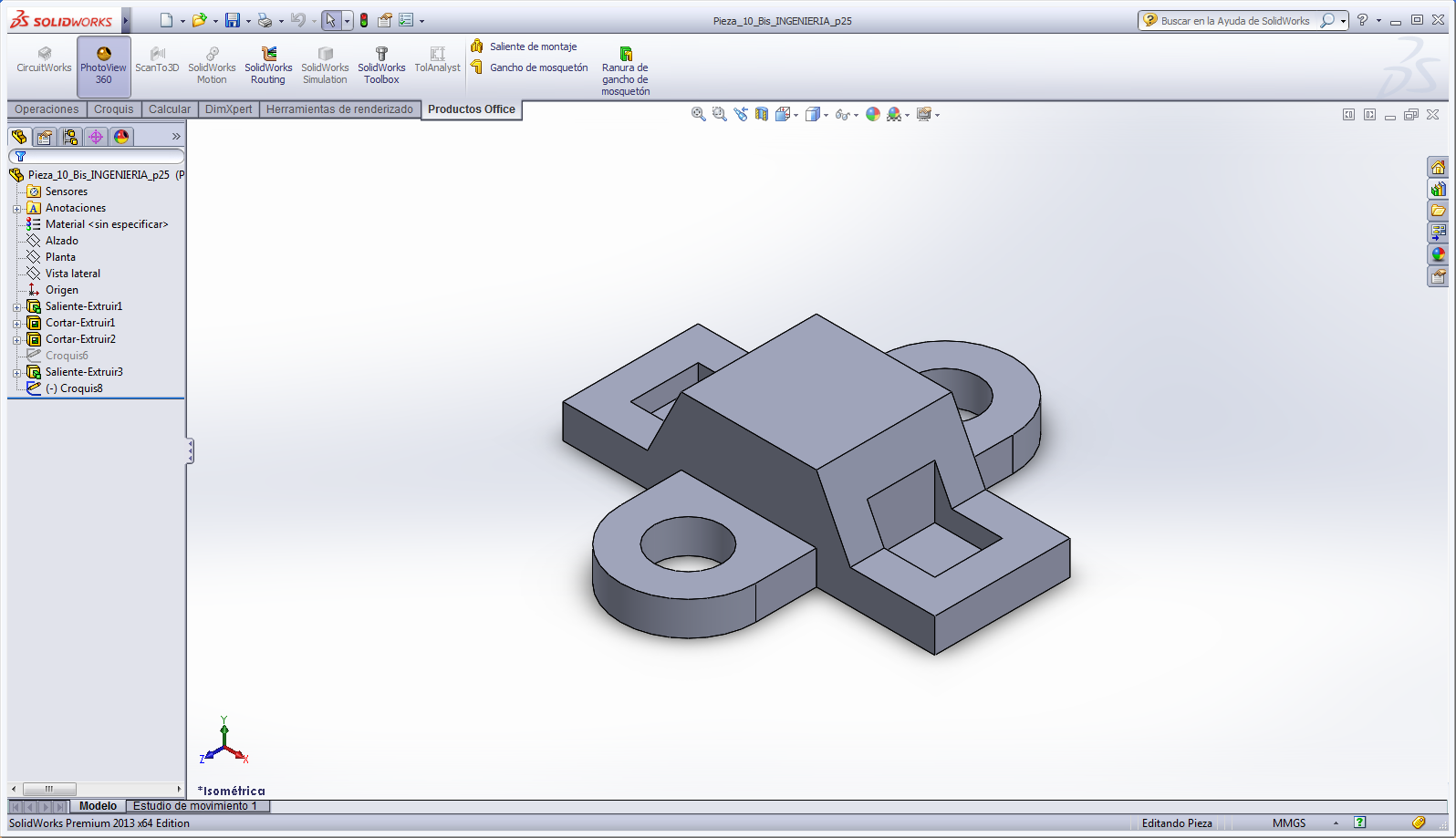This screenshot has height=838, width=1456.
Task: Toggle the PhotoView 360 add-in
Action: (x=104, y=67)
